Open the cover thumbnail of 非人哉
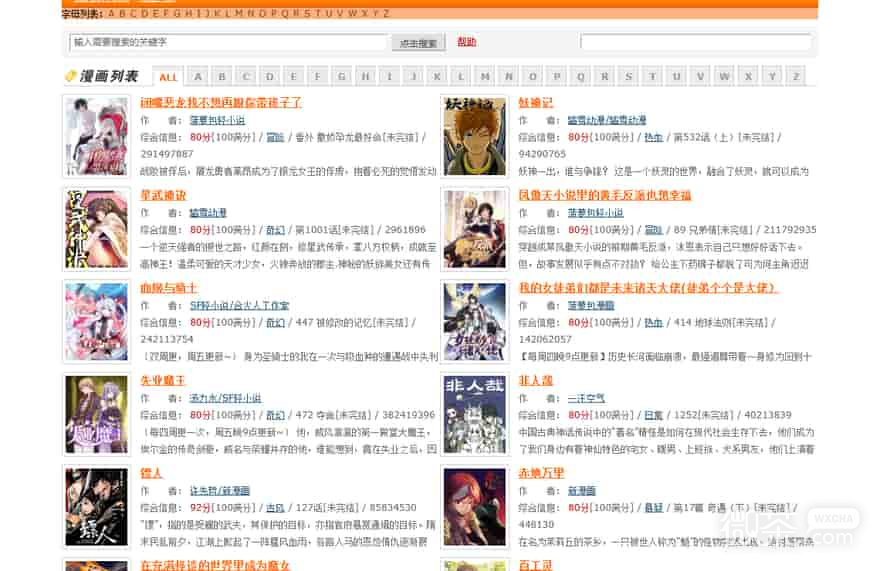 (475, 414)
